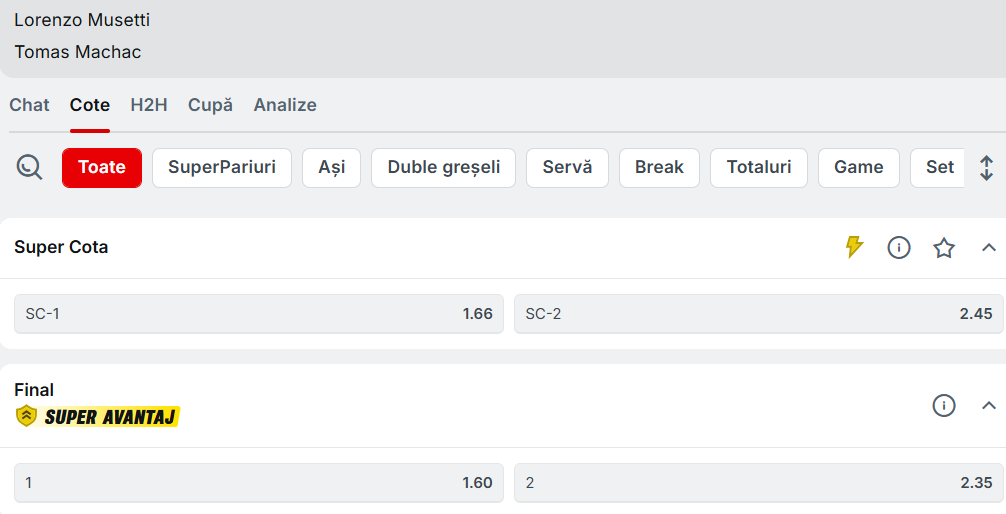
Task: Collapse the Final market section
Action: (x=989, y=405)
